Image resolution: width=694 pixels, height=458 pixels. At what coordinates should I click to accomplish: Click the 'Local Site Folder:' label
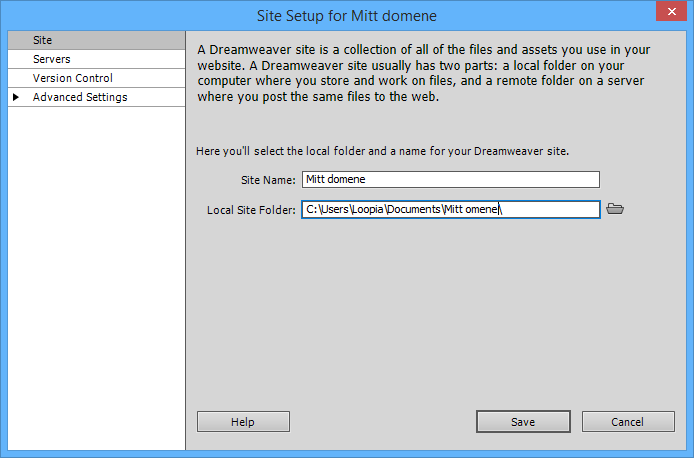(x=251, y=210)
